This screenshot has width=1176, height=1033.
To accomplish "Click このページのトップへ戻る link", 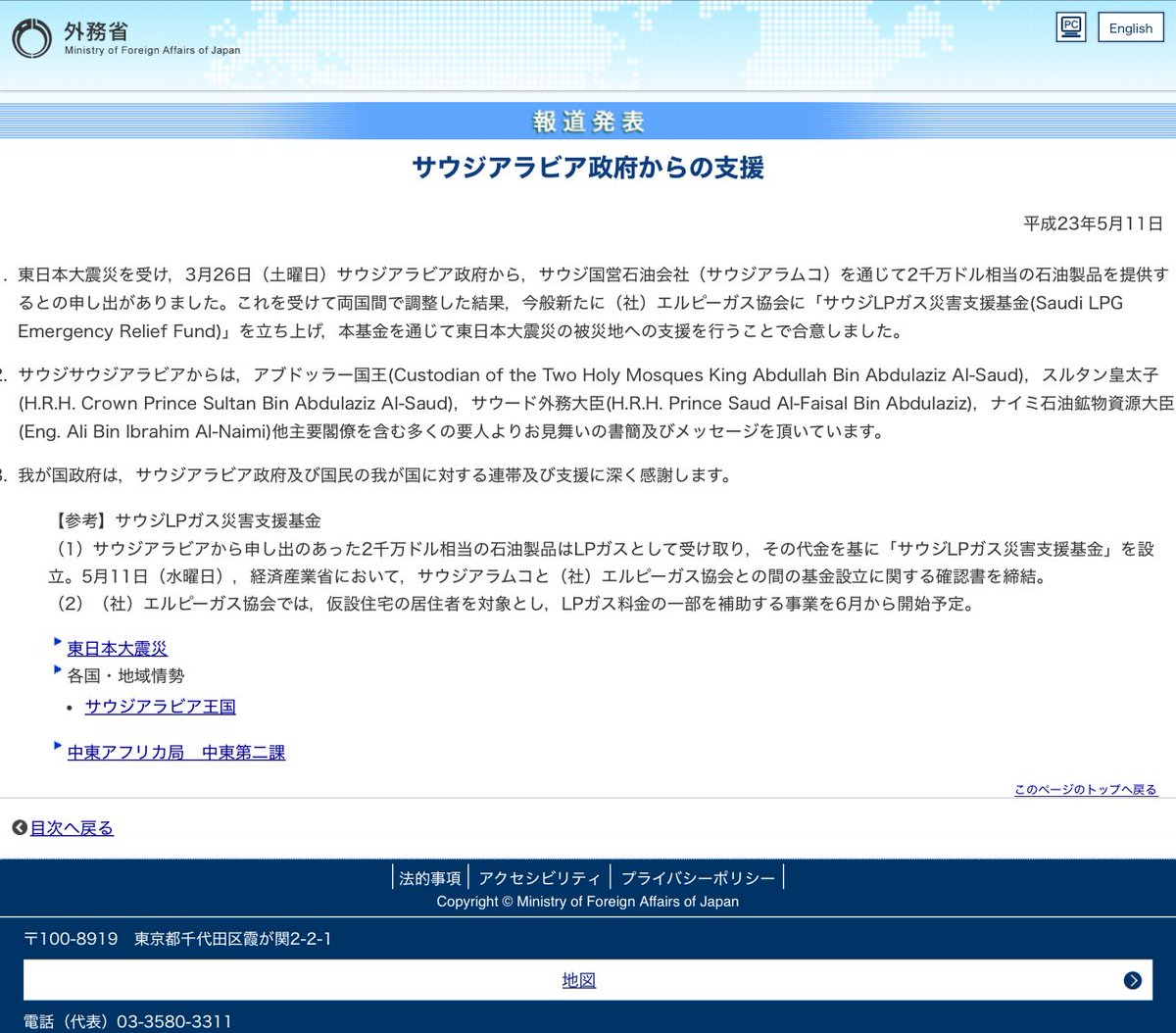I will [1086, 789].
